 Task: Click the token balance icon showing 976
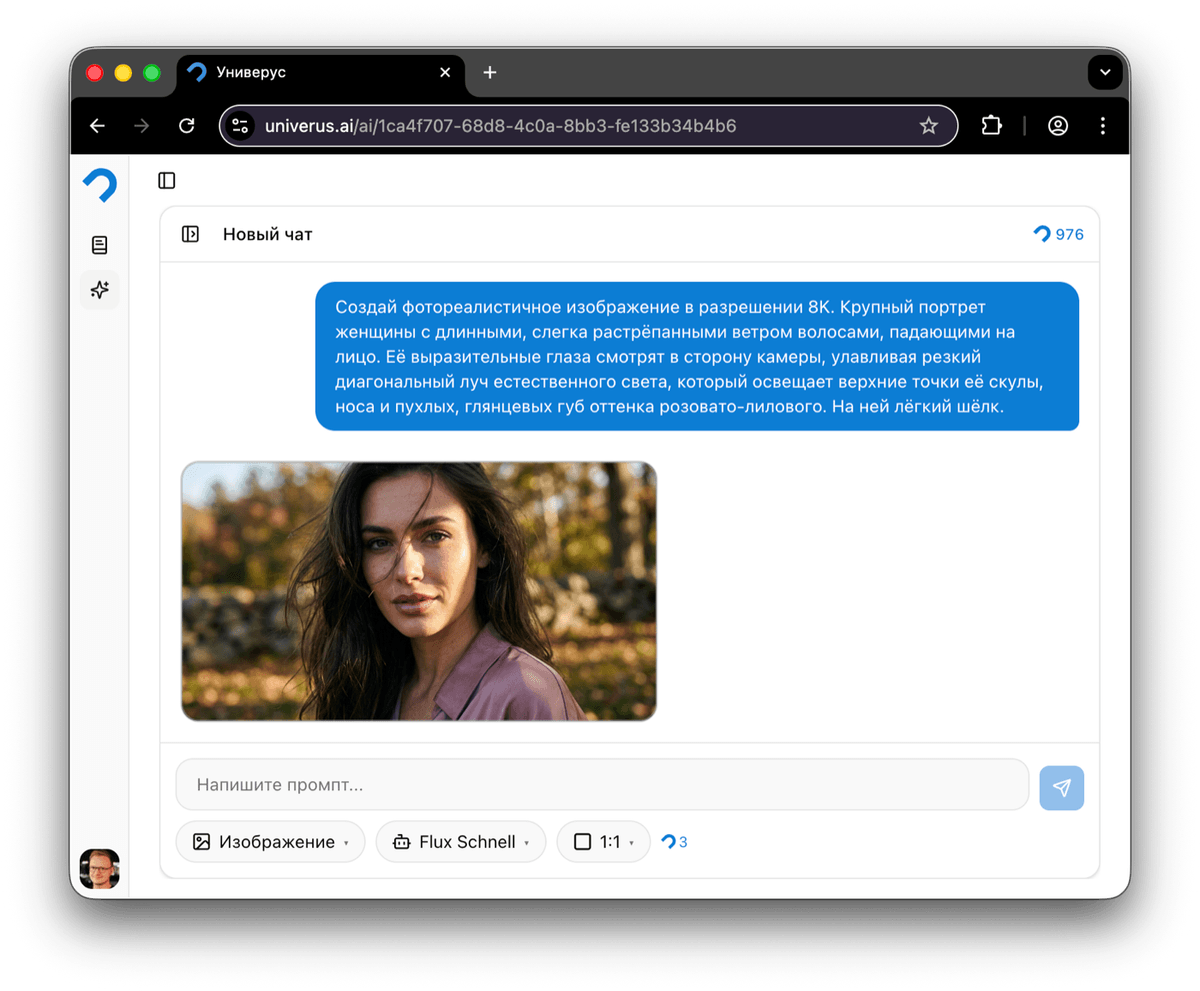(1041, 233)
